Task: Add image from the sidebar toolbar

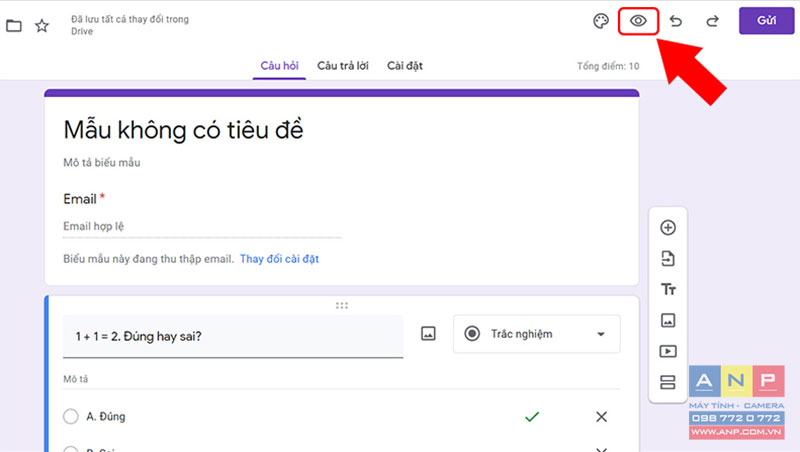Action: 668,320
